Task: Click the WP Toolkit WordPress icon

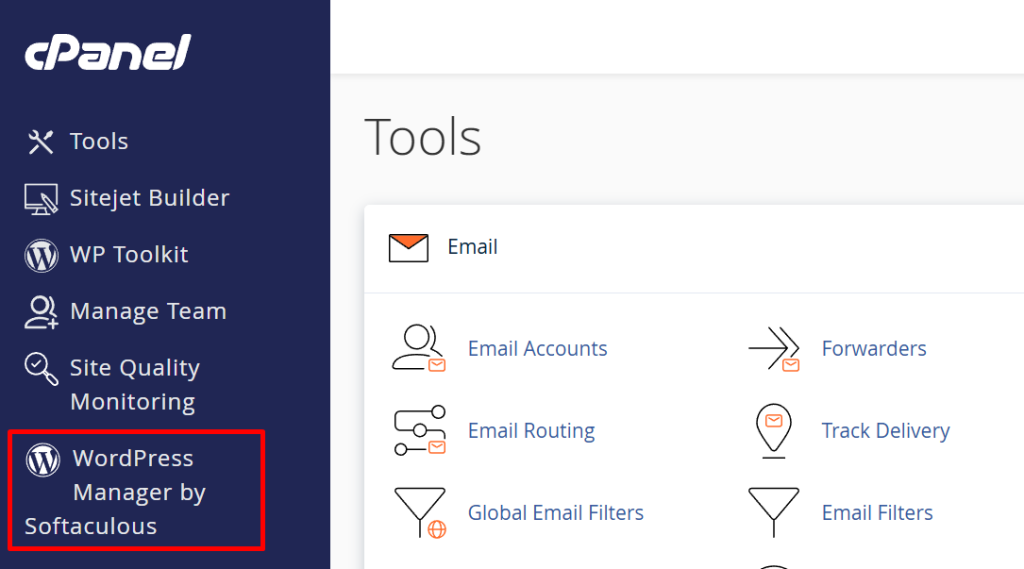Action: click(41, 255)
